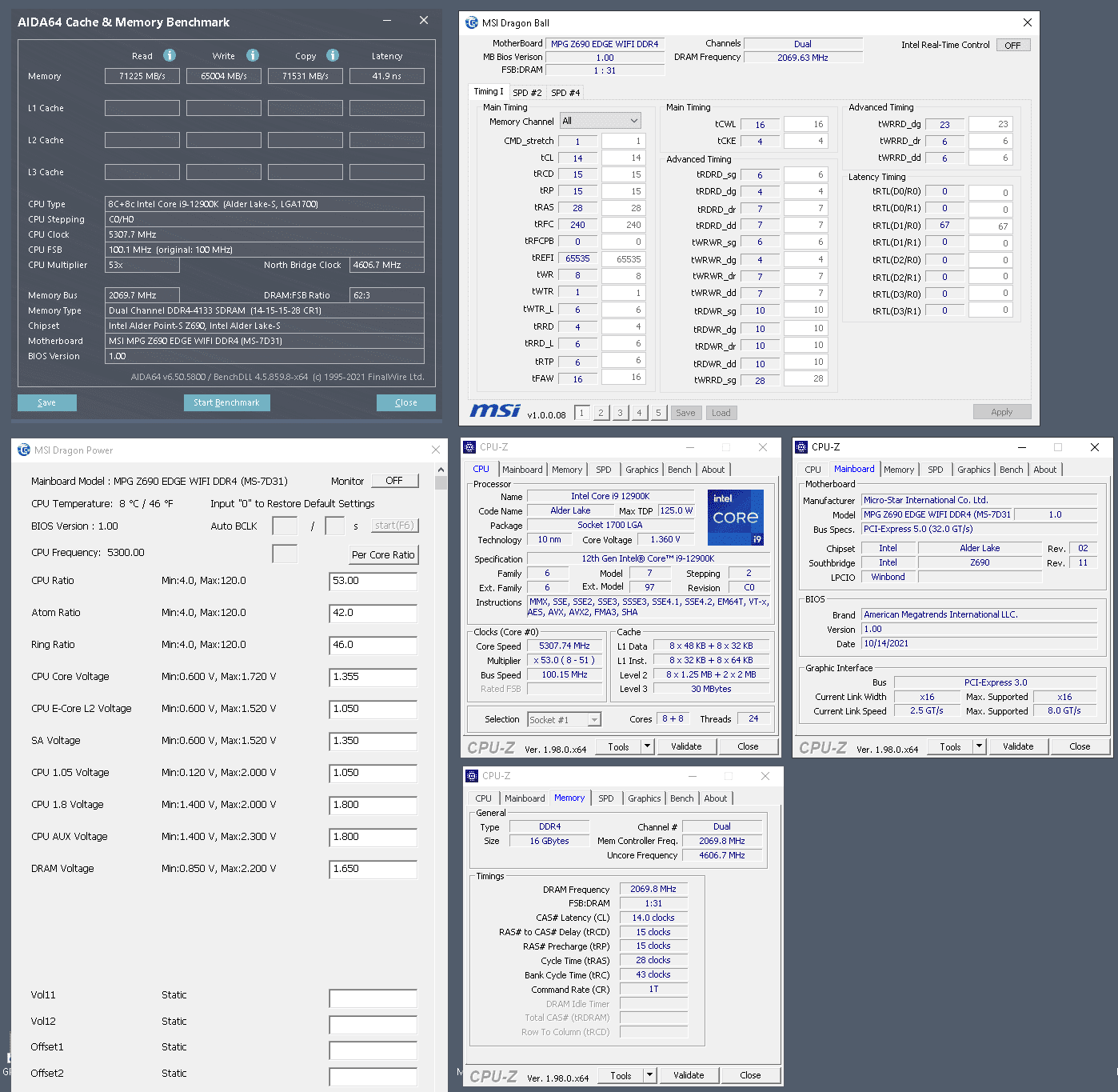Screen dimensions: 1118x1092
Task: Select the Timing I tab in Dragon Ball
Action: click(489, 91)
